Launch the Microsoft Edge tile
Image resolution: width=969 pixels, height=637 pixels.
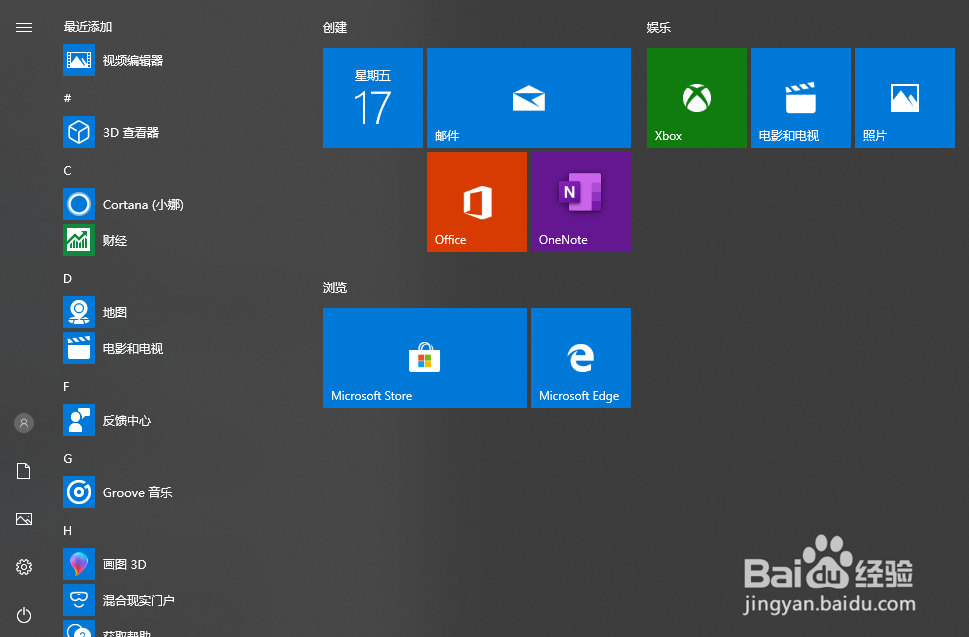(580, 358)
